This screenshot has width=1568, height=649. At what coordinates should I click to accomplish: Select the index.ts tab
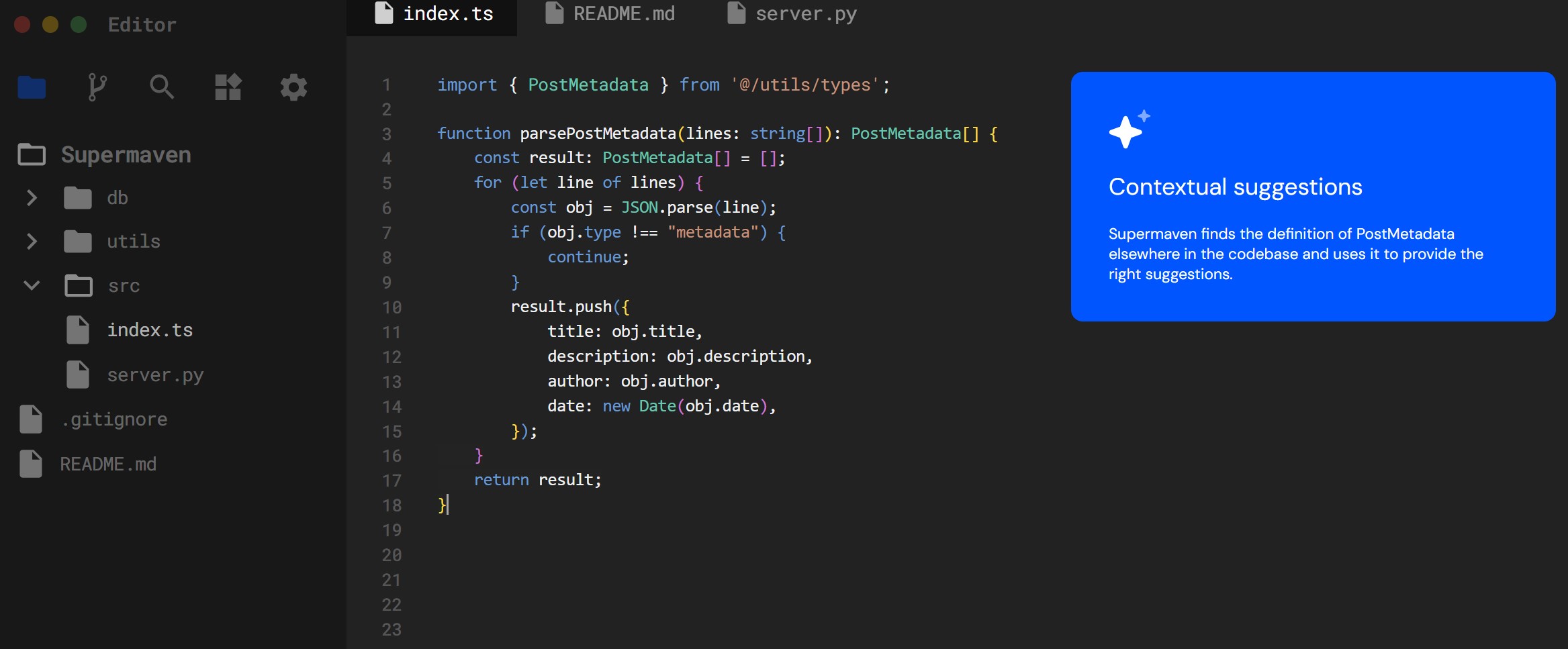coord(434,14)
